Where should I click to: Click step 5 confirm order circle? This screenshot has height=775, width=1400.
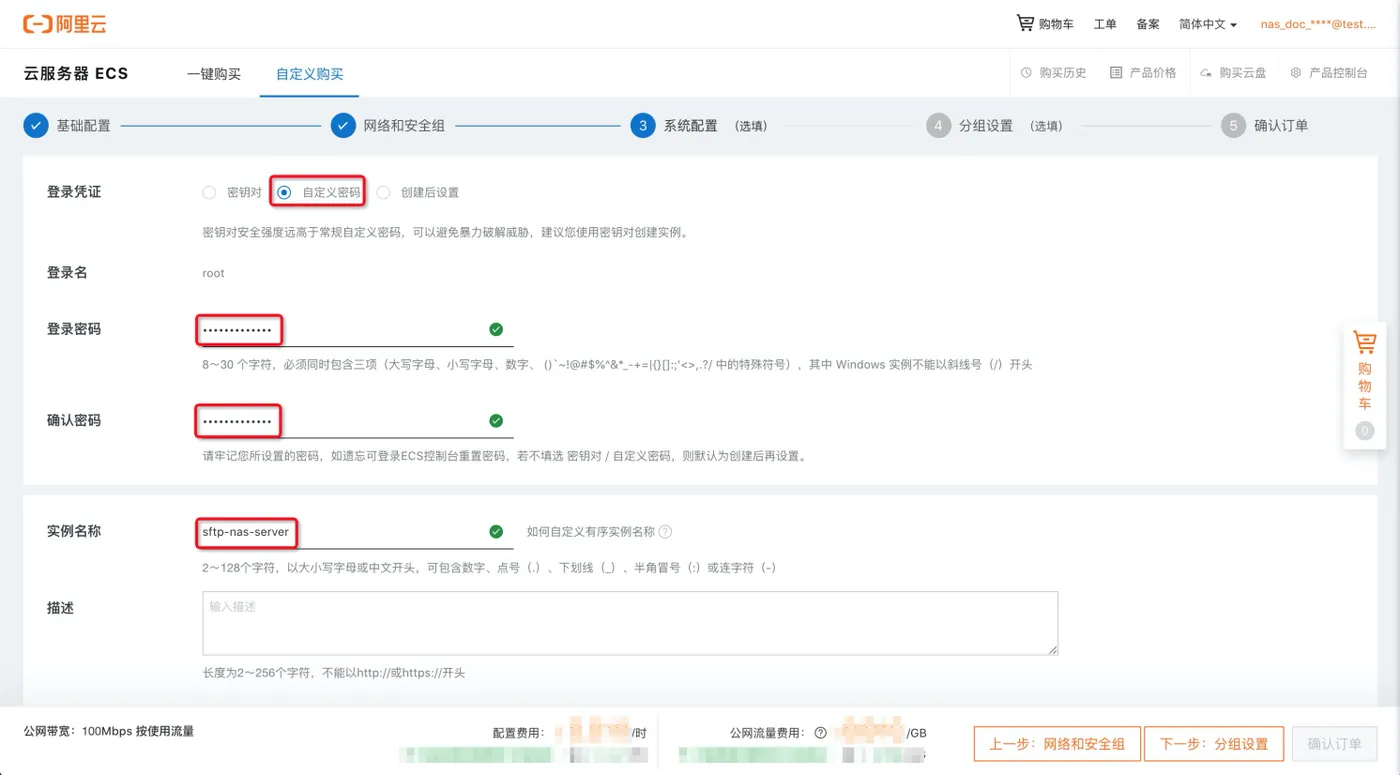[1233, 125]
